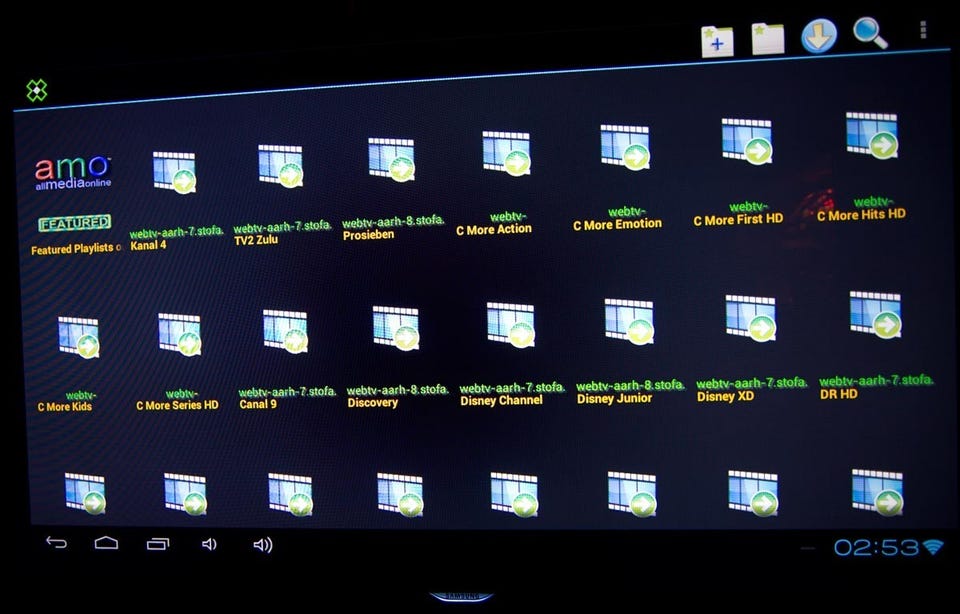The height and width of the screenshot is (614, 960).
Task: Open the add playlist folder icon
Action: coord(717,42)
